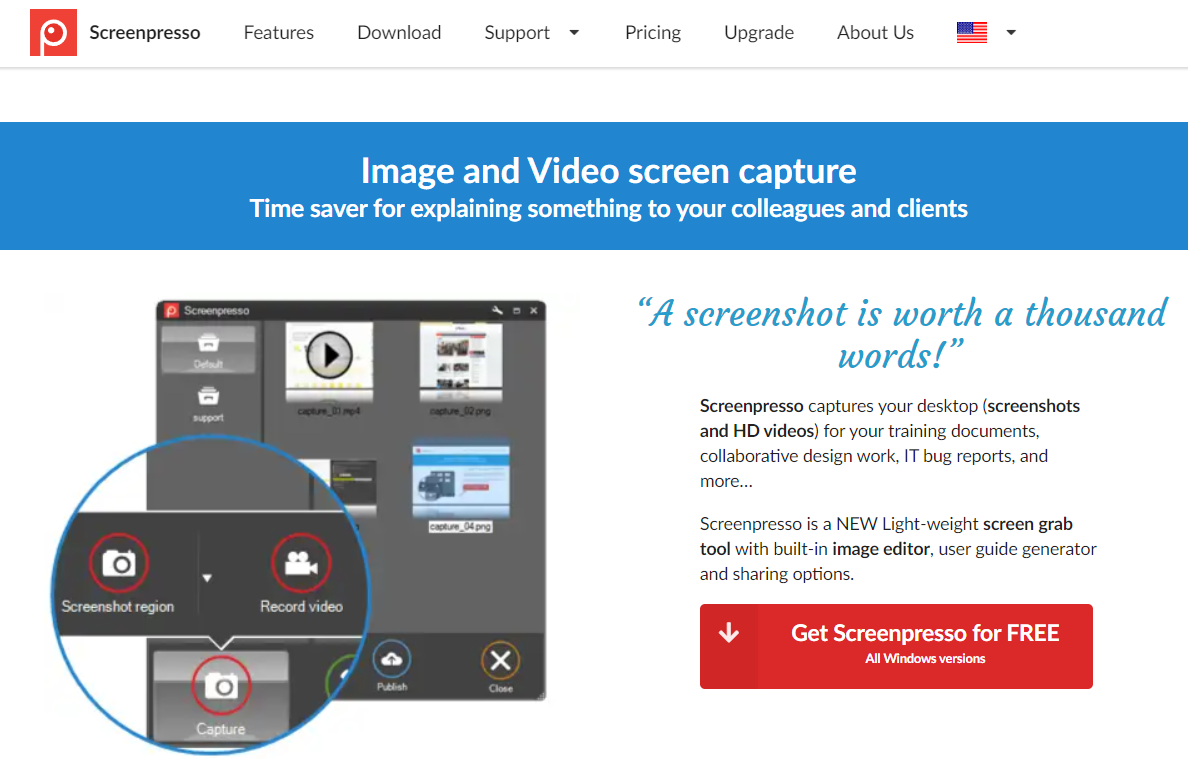The width and height of the screenshot is (1188, 767).
Task: Click the Close X circle icon
Action: (x=500, y=661)
